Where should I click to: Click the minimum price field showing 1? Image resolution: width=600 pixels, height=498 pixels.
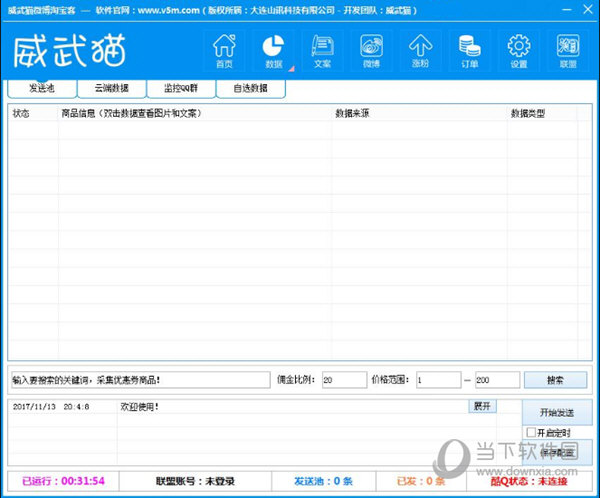tap(439, 380)
